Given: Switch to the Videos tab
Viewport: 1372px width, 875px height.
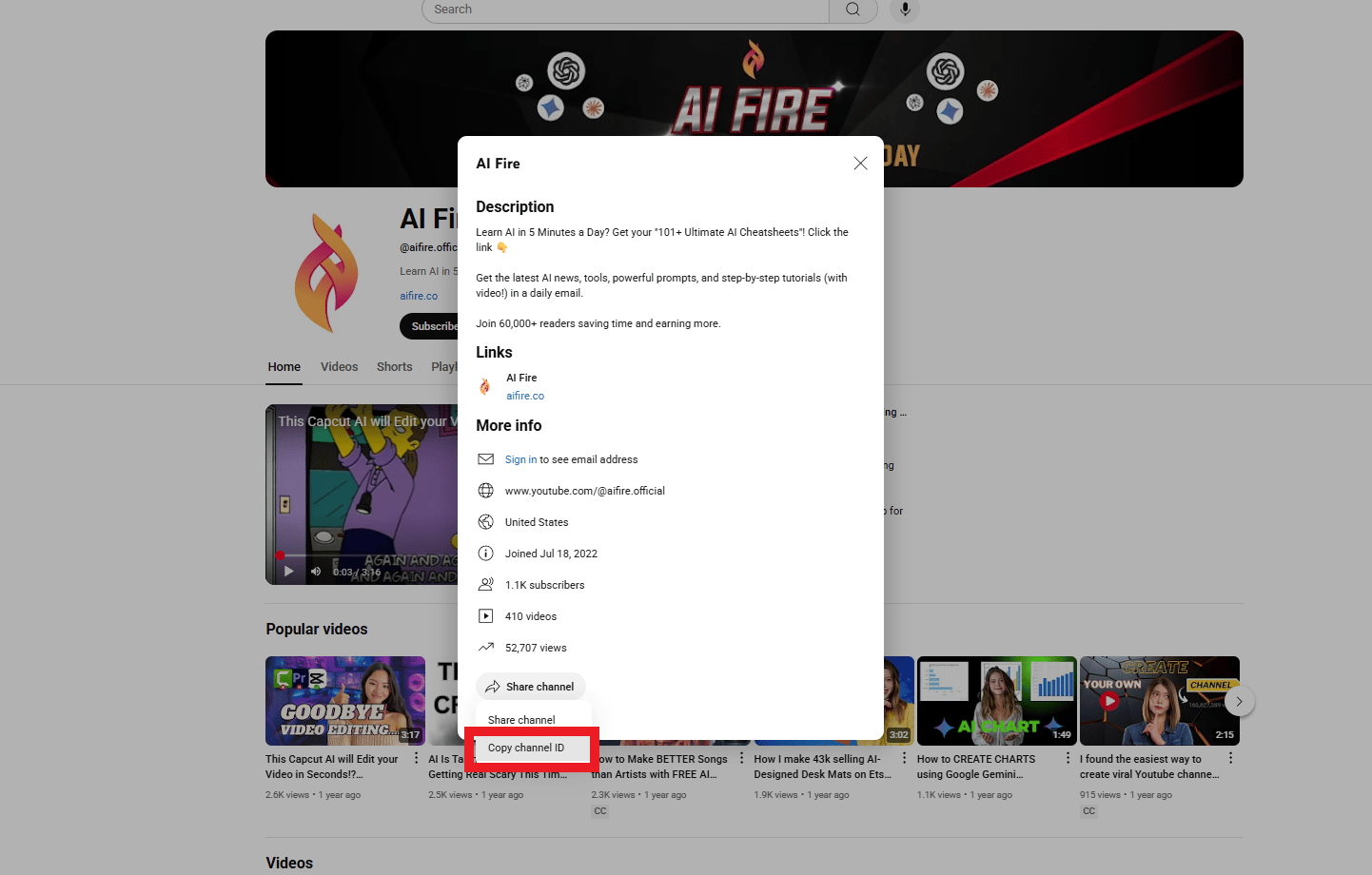Looking at the screenshot, I should 339,367.
